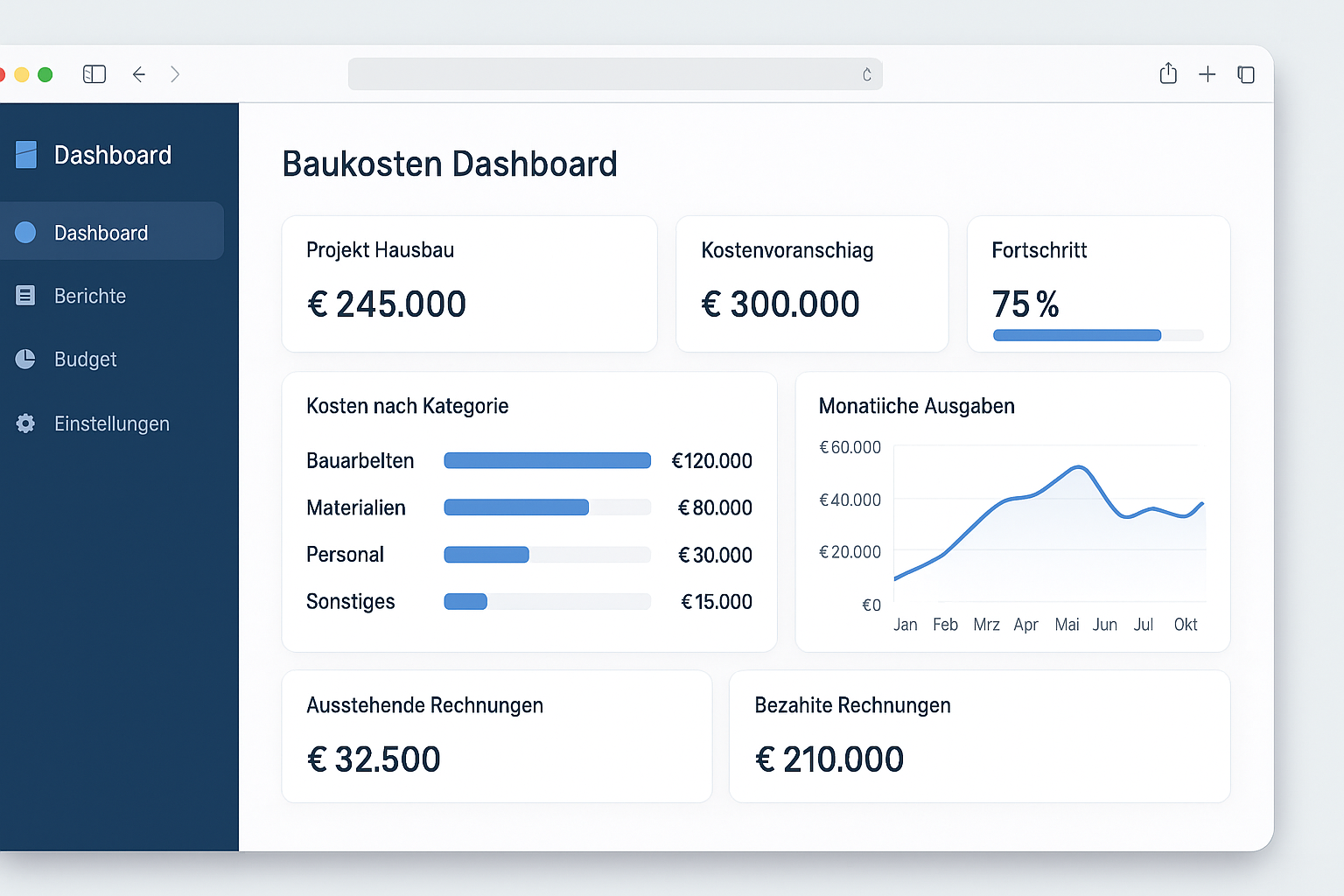
Task: Focus the browser address bar
Action: (x=615, y=74)
